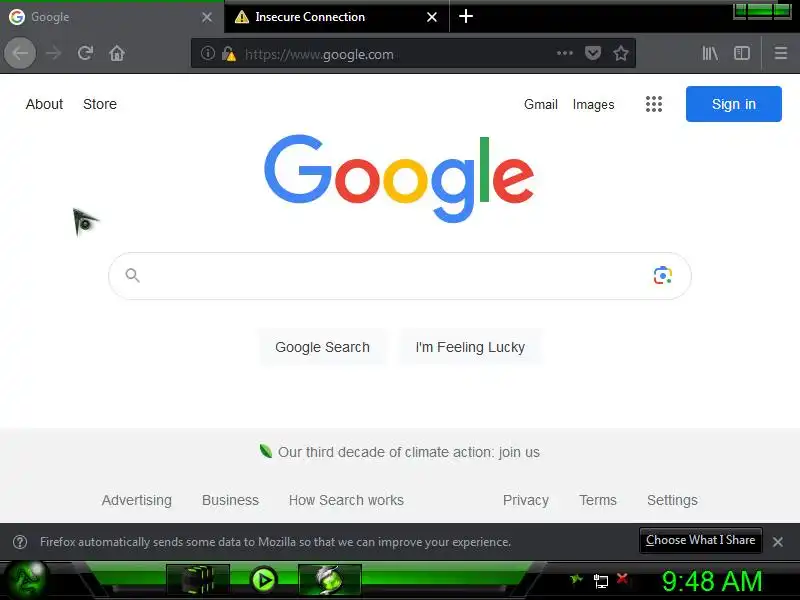Open the Settings footer menu
Image resolution: width=800 pixels, height=600 pixels.
[672, 500]
